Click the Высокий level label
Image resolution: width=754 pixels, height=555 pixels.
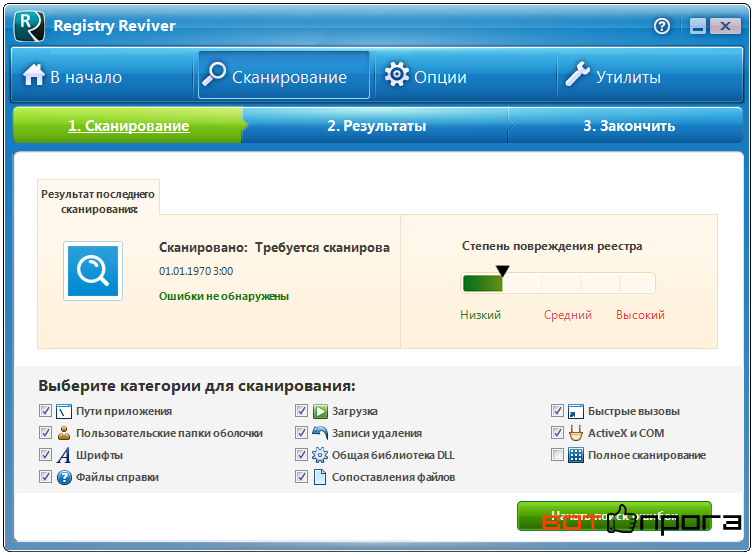[x=641, y=315]
